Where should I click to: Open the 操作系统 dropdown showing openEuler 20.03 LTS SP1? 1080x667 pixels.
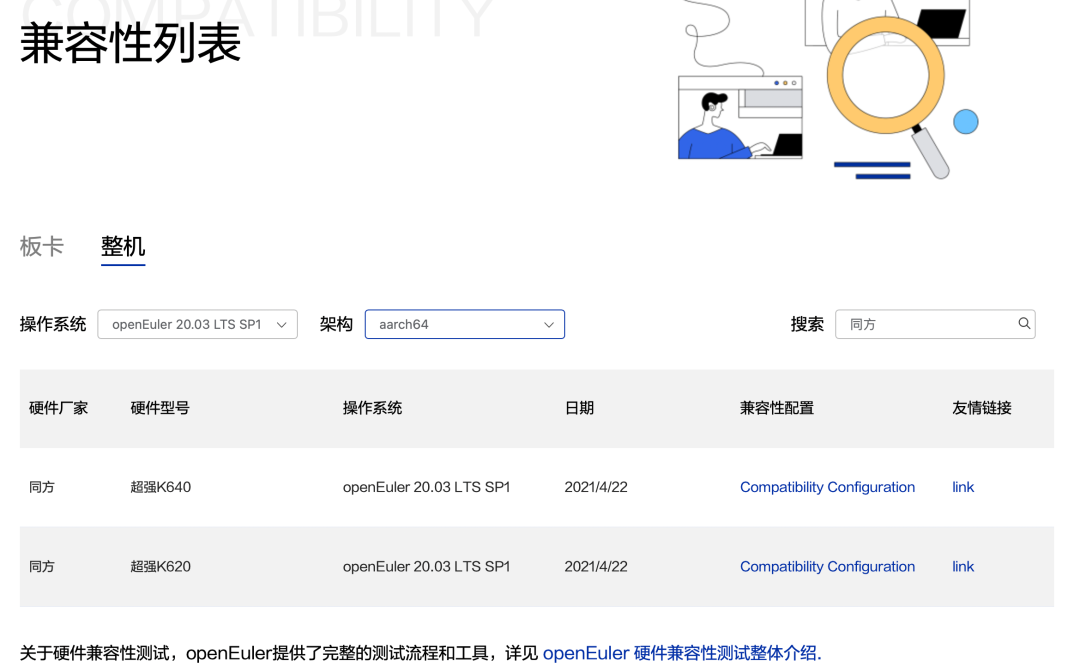(x=198, y=325)
